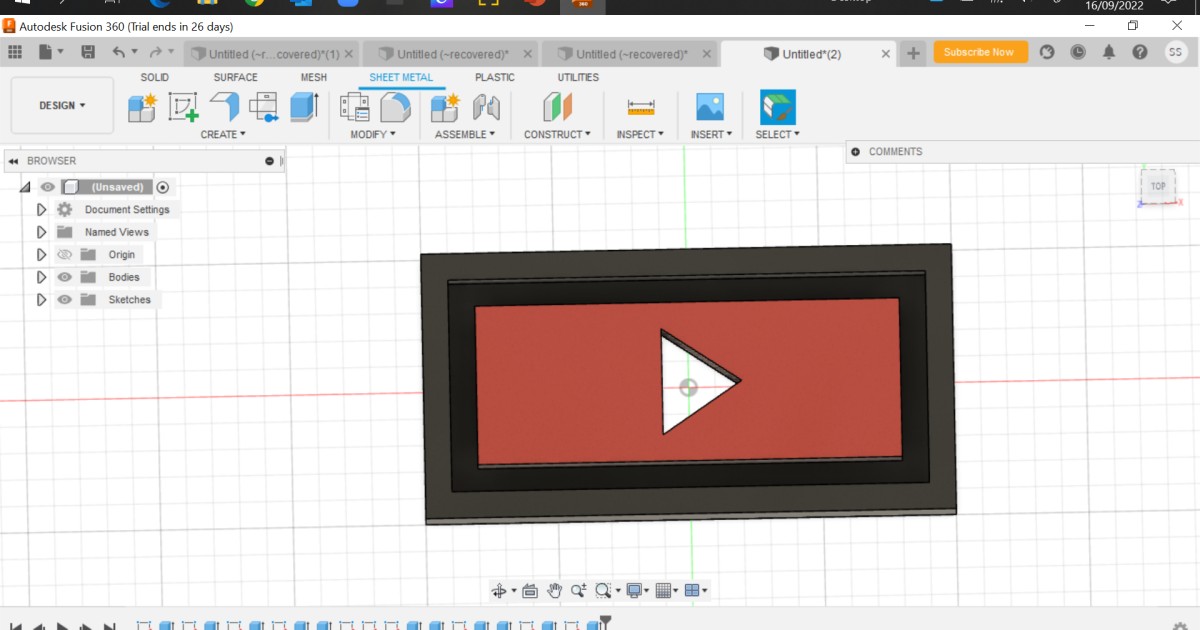
Task: Select the Orbit navigation tool
Action: click(499, 591)
